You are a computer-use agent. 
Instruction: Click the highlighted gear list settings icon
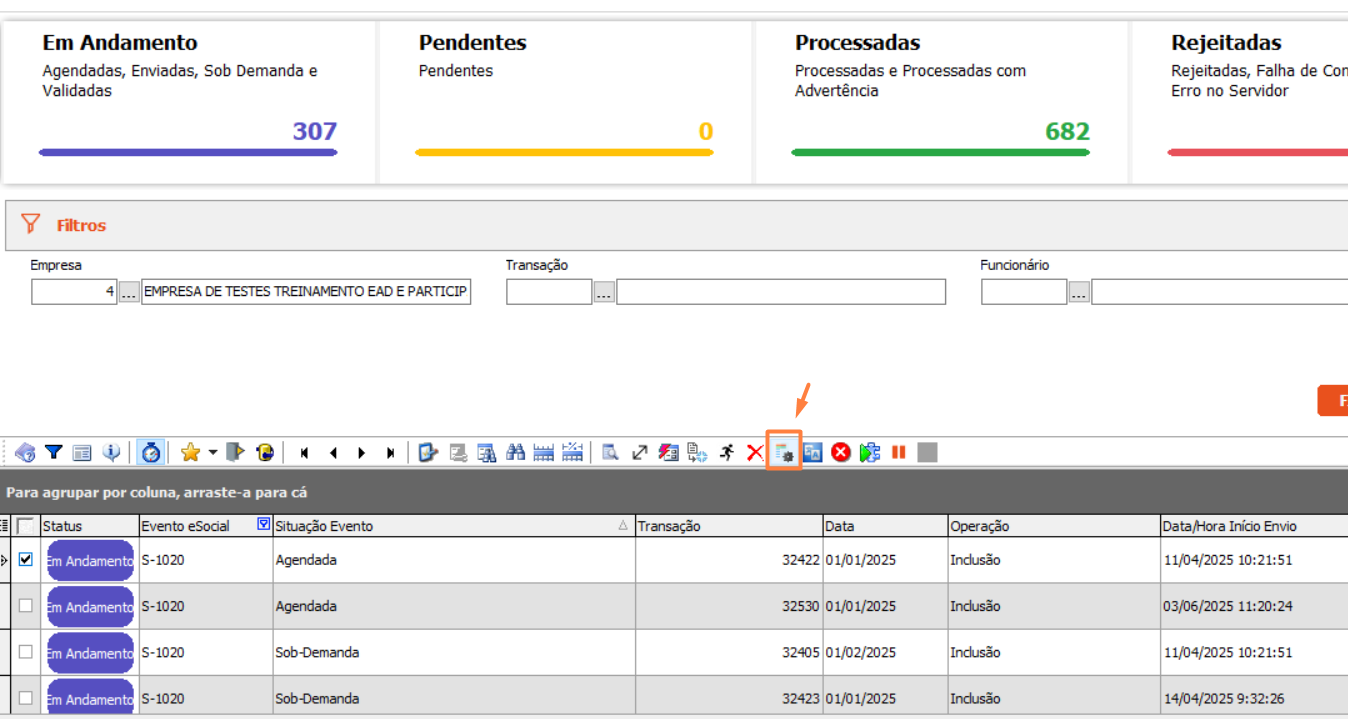pyautogui.click(x=784, y=453)
